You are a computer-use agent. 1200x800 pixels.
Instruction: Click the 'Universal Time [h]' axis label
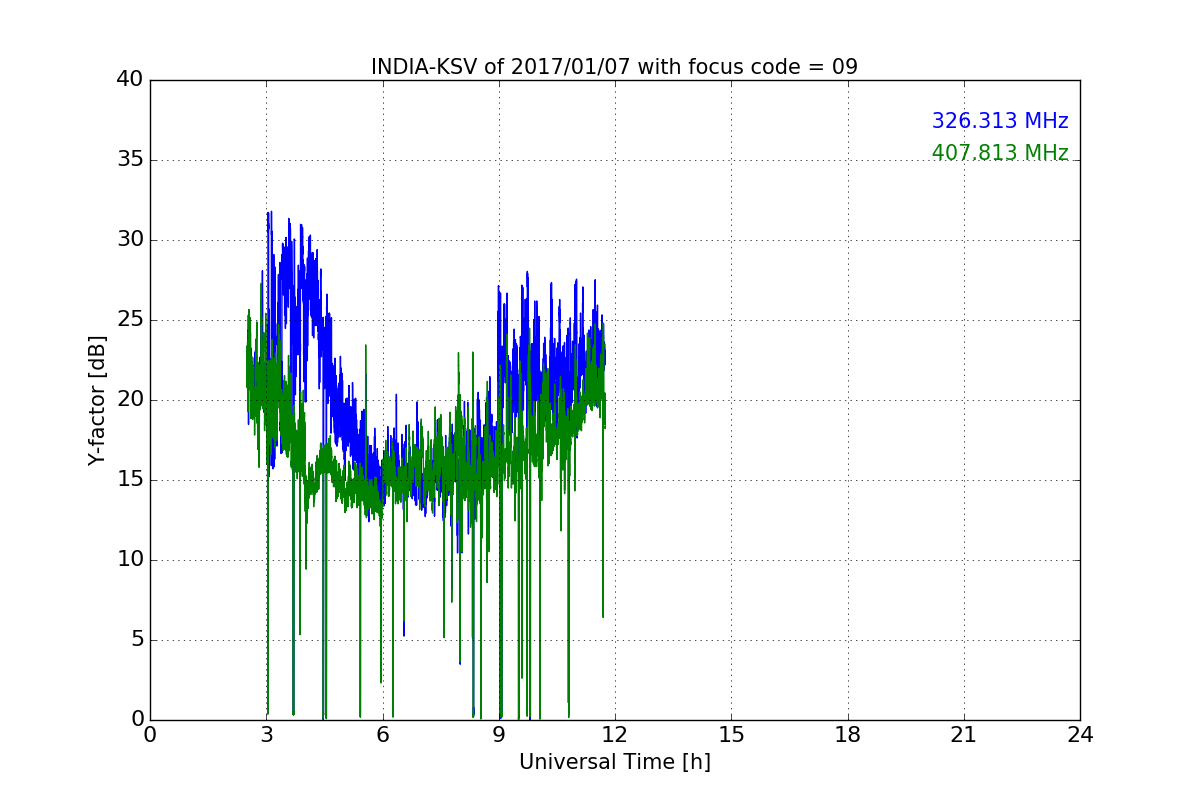tap(614, 762)
